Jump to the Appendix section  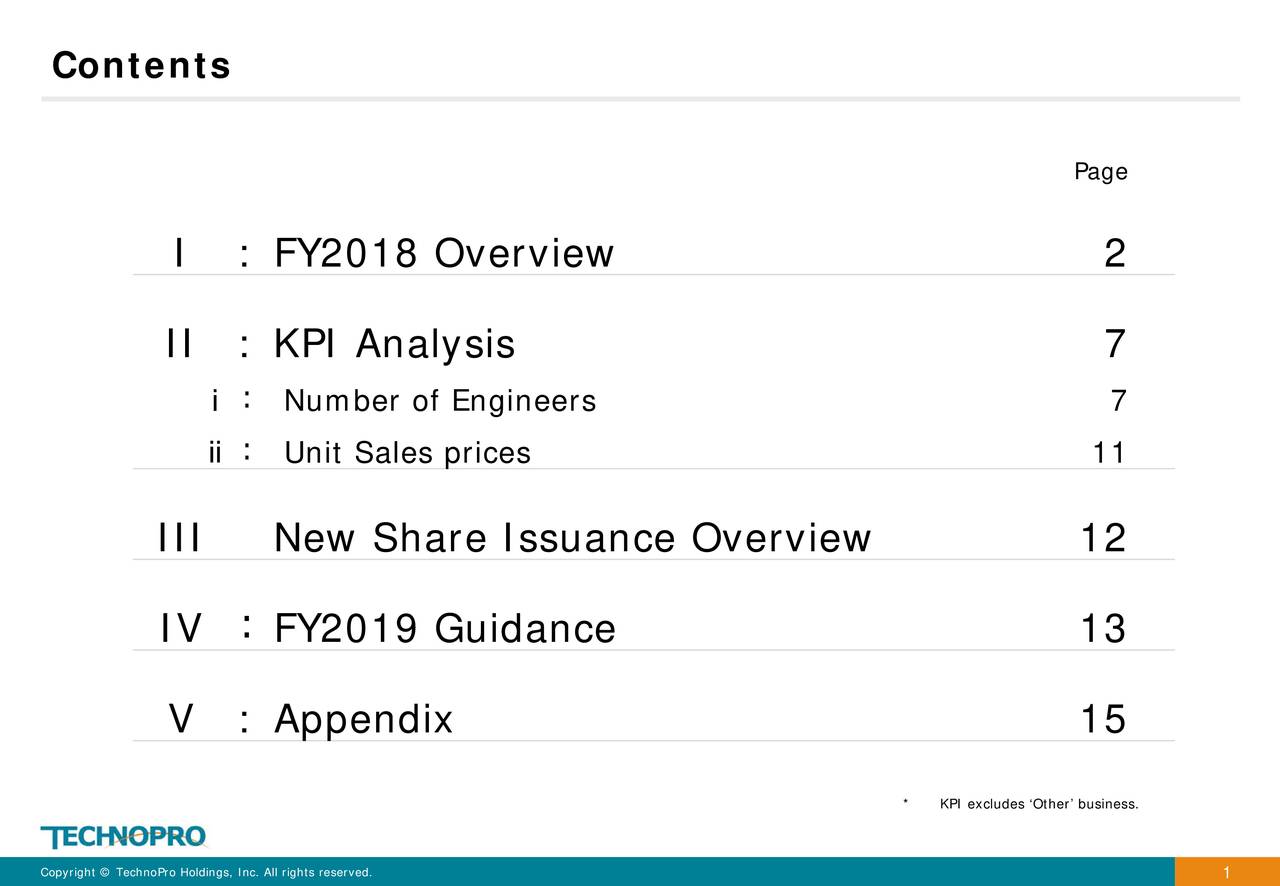pyautogui.click(x=363, y=719)
